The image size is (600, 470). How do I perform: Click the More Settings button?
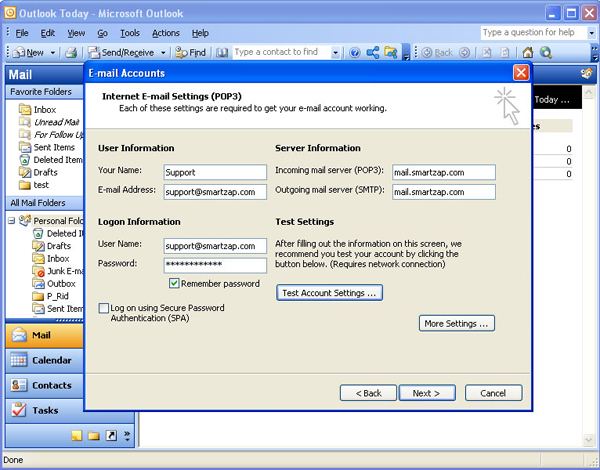pos(457,323)
